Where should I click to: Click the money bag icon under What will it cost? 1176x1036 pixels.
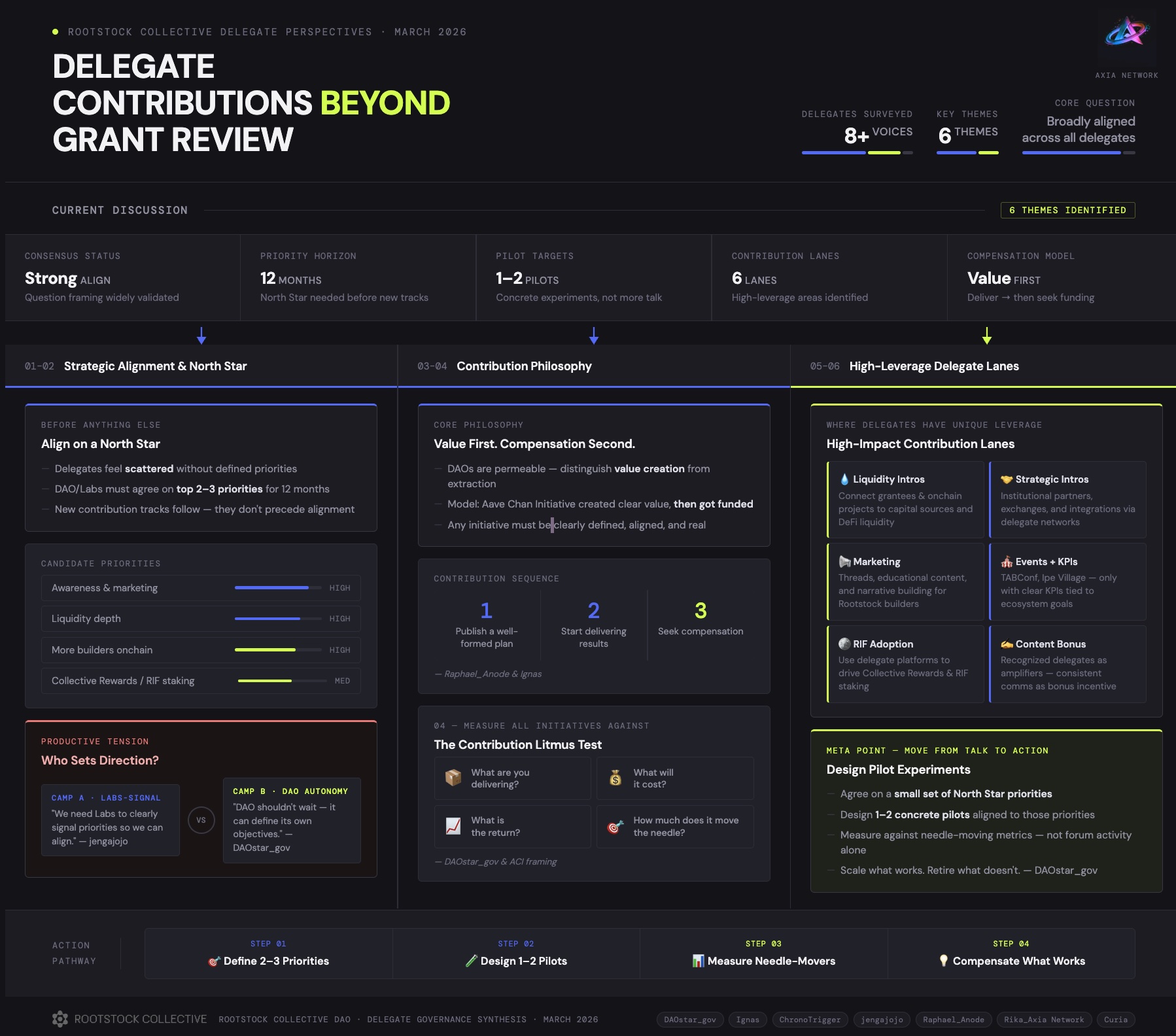pyautogui.click(x=615, y=778)
